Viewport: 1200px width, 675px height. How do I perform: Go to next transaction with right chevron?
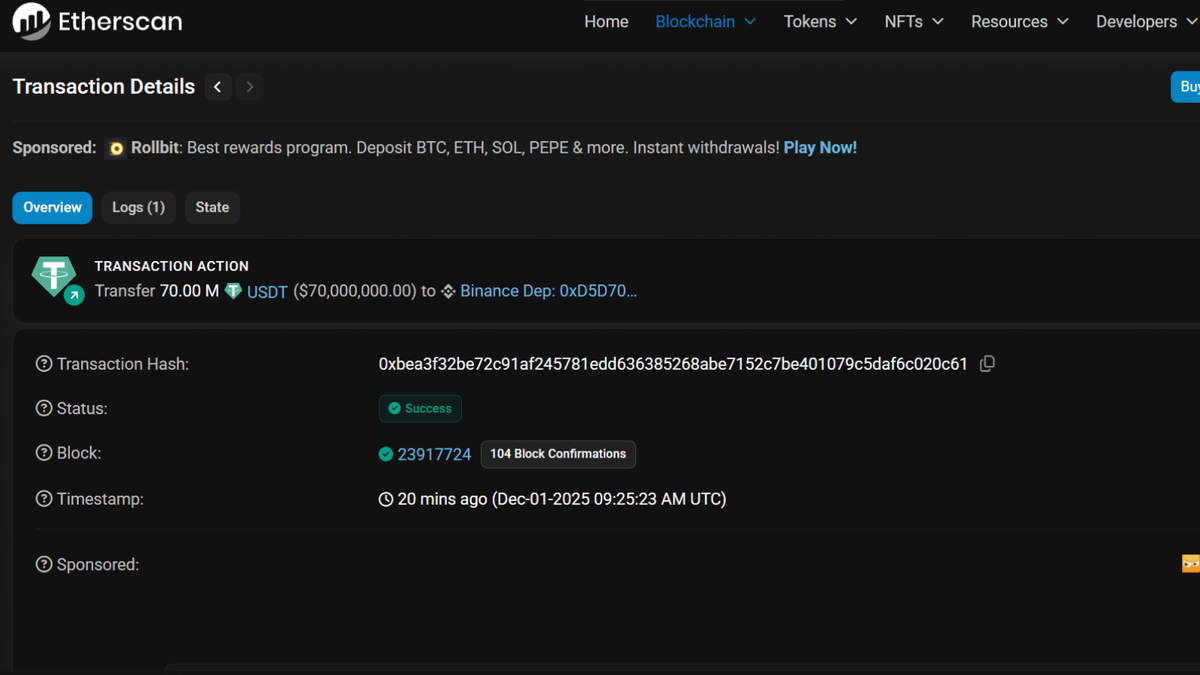[250, 87]
